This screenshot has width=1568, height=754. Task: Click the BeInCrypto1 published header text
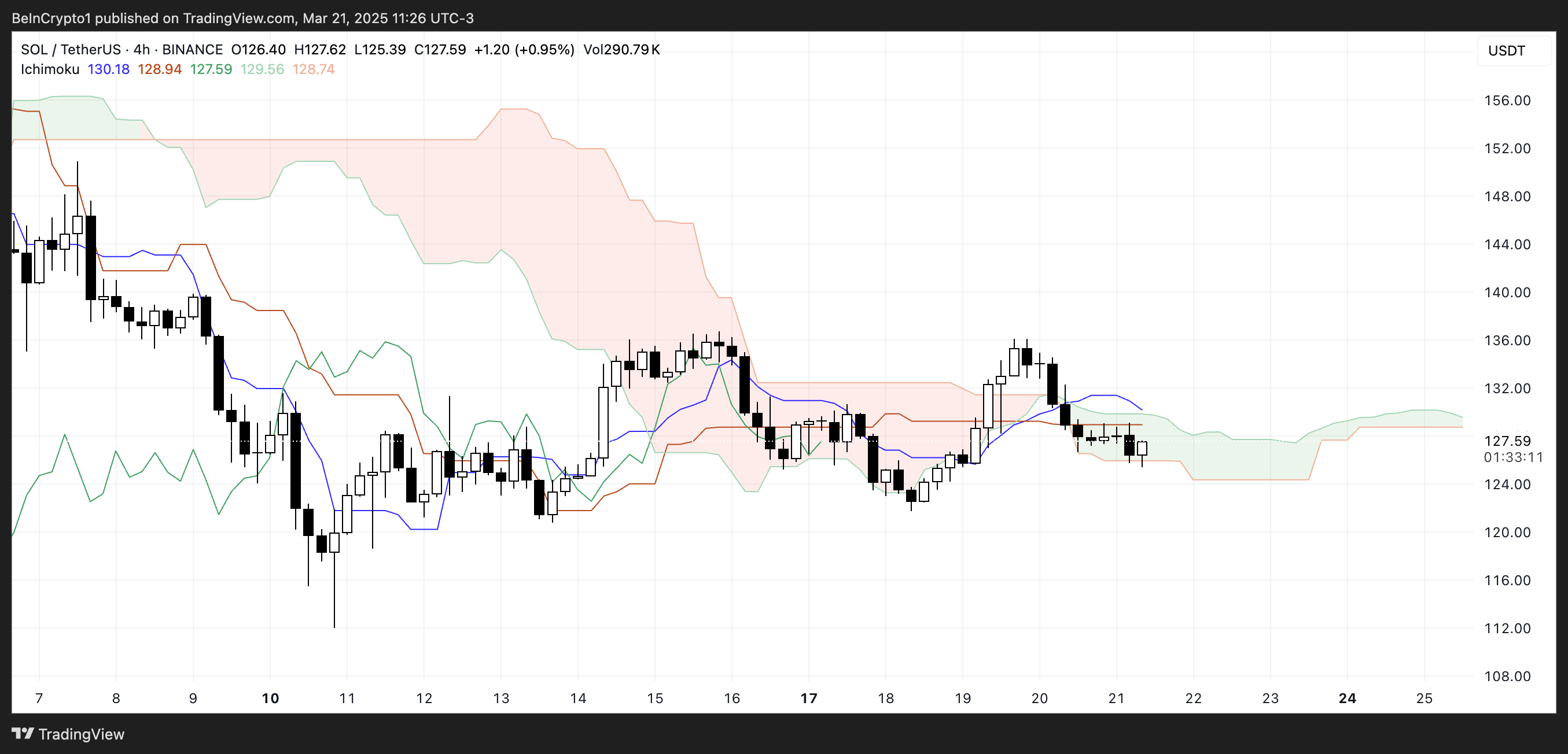[242, 19]
